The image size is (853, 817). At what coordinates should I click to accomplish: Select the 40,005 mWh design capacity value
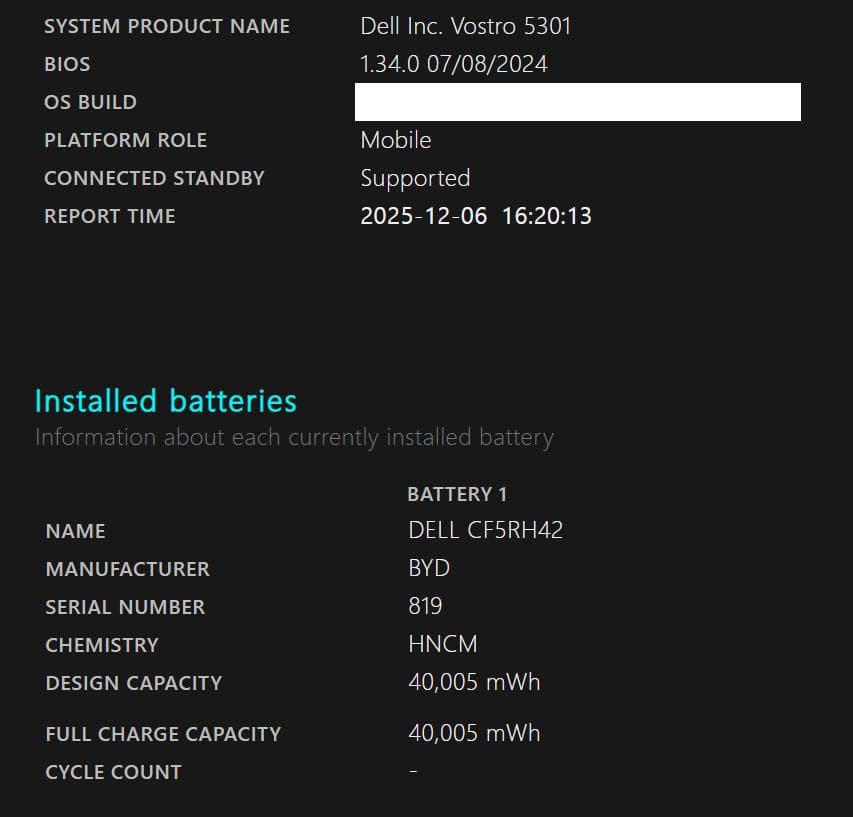472,682
